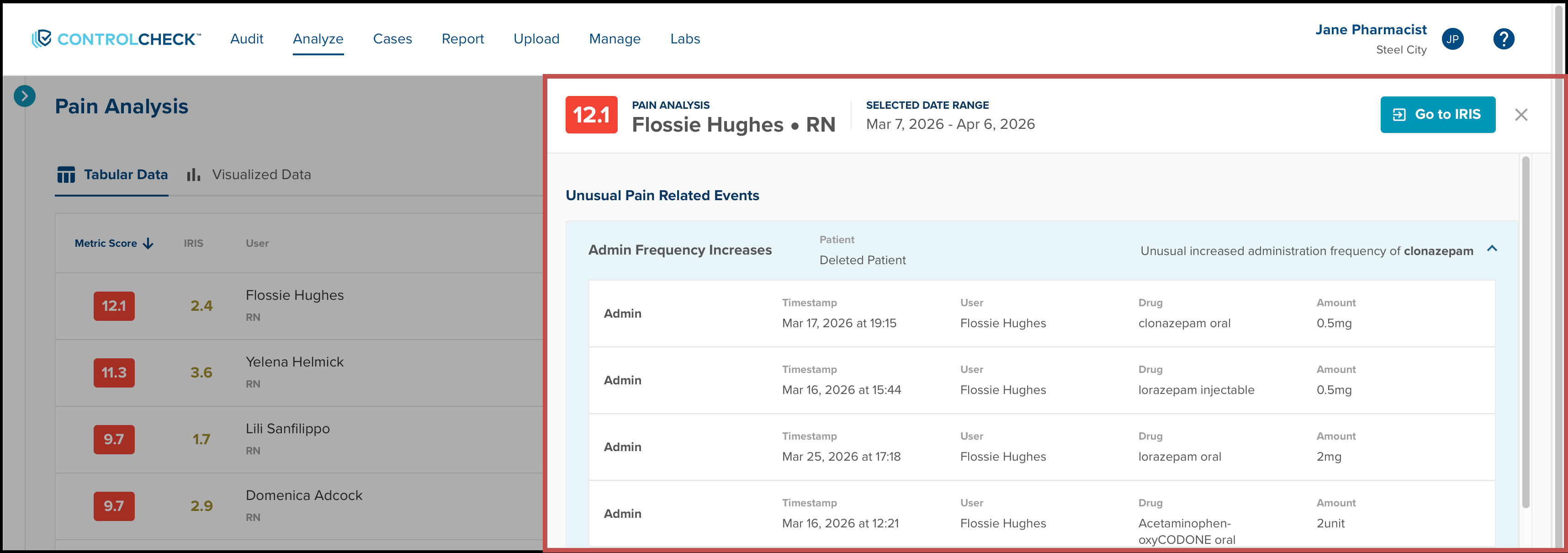Open the Labs menu item
This screenshot has height=553, width=1568.
pyautogui.click(x=685, y=39)
